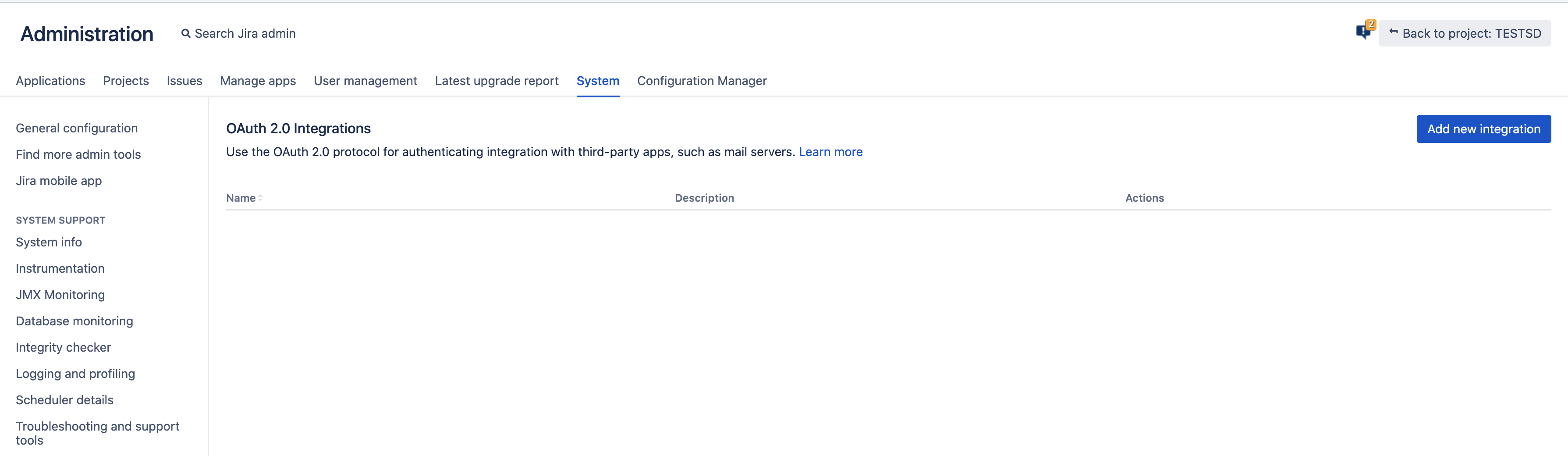
Task: Go back to project TESTSD
Action: click(1465, 33)
